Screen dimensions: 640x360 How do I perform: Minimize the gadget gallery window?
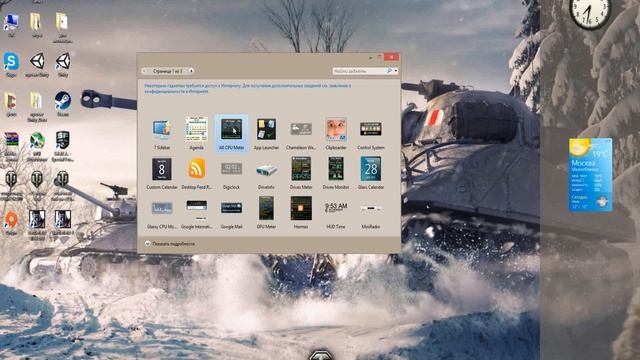pos(371,57)
